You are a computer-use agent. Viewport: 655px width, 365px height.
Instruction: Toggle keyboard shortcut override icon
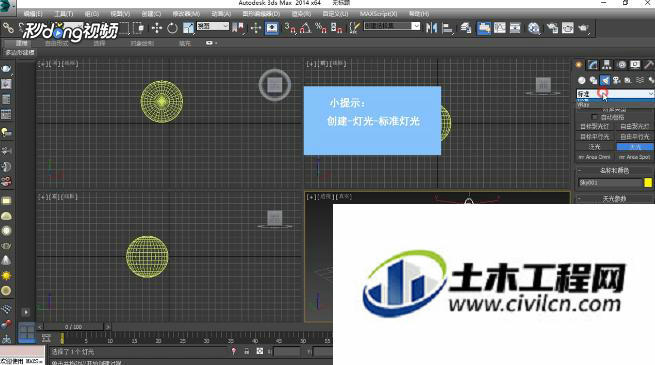tap(272, 28)
